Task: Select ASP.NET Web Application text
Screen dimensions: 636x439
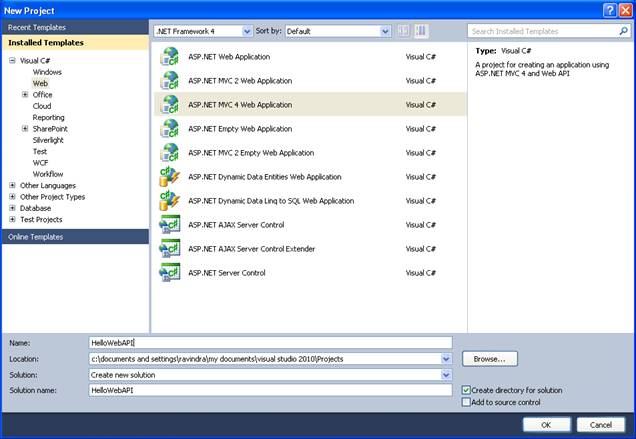Action: tap(229, 57)
